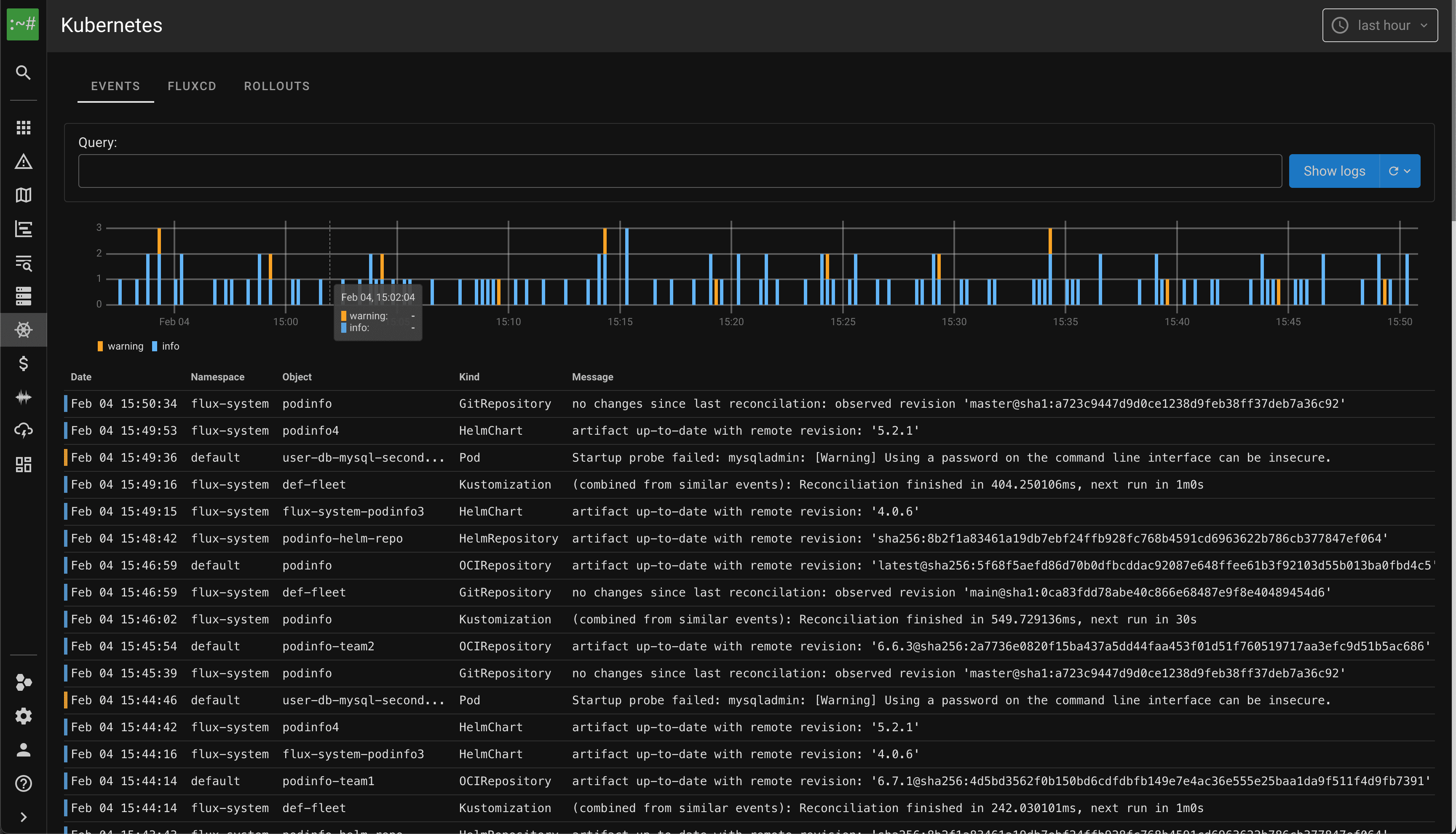Open the alerts warning triangle icon

23,162
